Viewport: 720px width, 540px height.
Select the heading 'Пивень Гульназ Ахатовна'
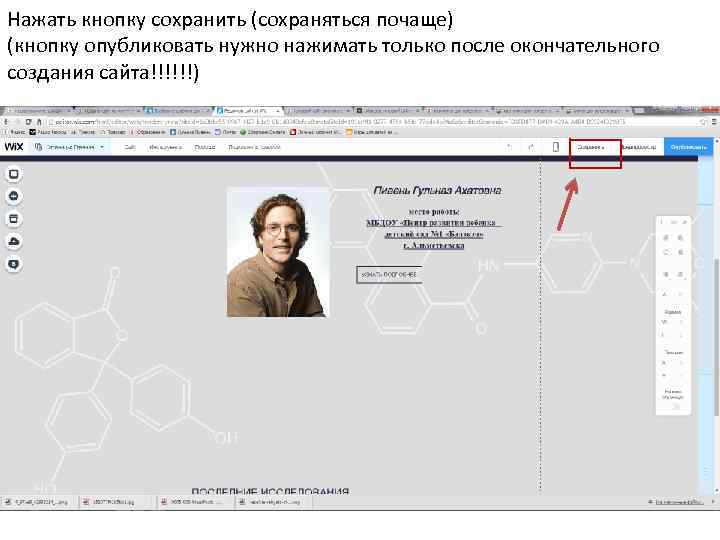click(437, 191)
